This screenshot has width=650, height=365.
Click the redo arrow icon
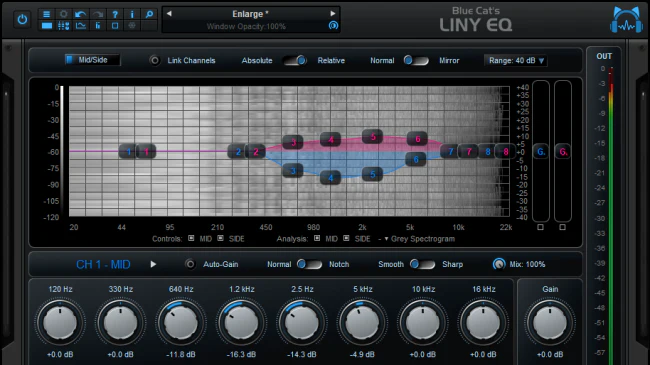[x=98, y=14]
